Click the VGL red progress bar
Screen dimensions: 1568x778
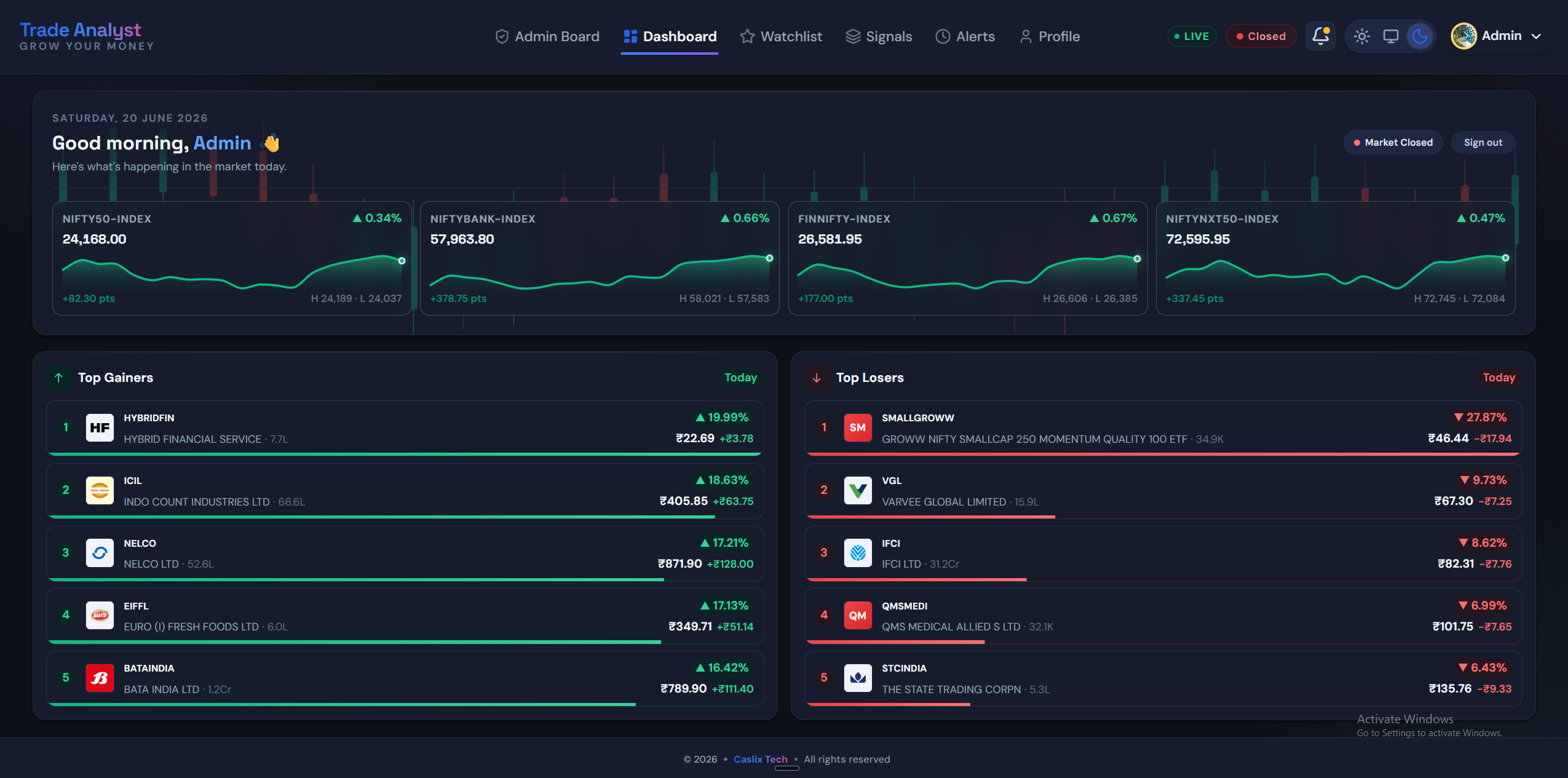coord(931,517)
